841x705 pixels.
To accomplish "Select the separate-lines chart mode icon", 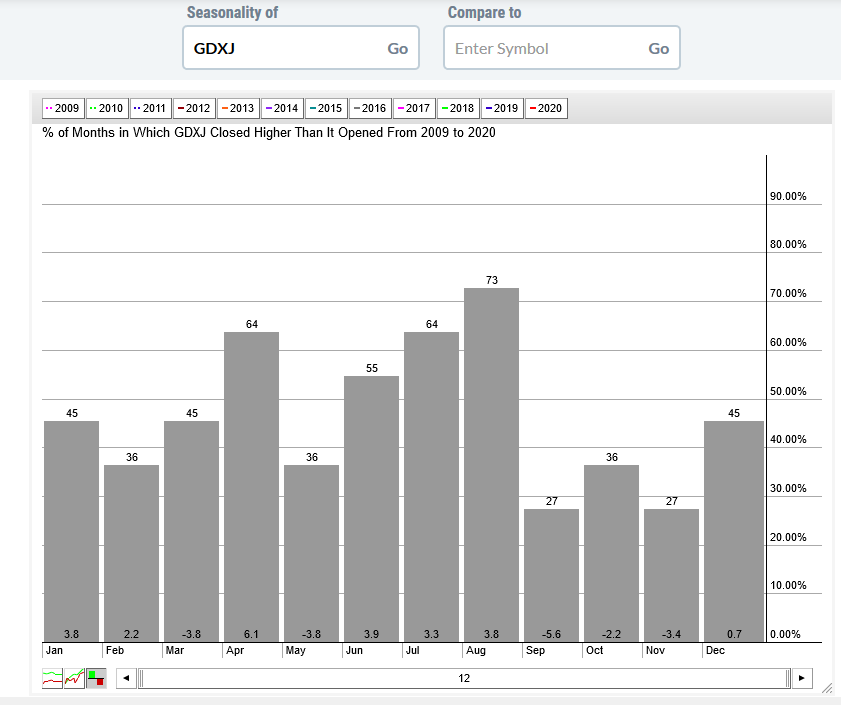I will click(53, 678).
